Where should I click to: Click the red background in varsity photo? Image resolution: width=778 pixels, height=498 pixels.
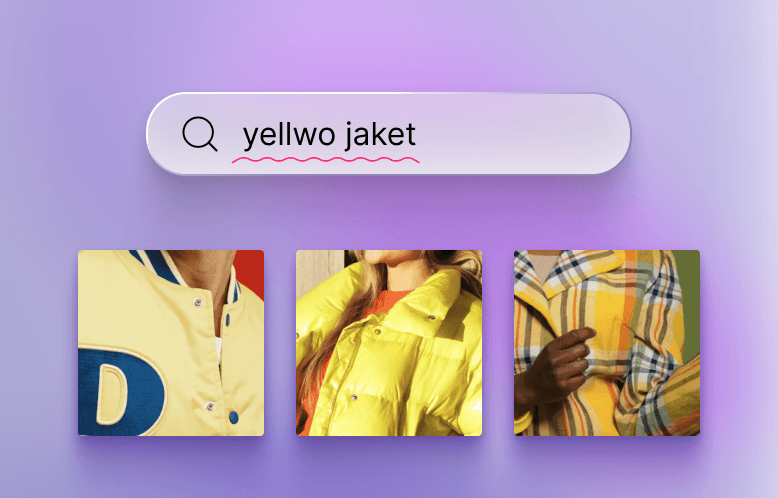[250, 270]
